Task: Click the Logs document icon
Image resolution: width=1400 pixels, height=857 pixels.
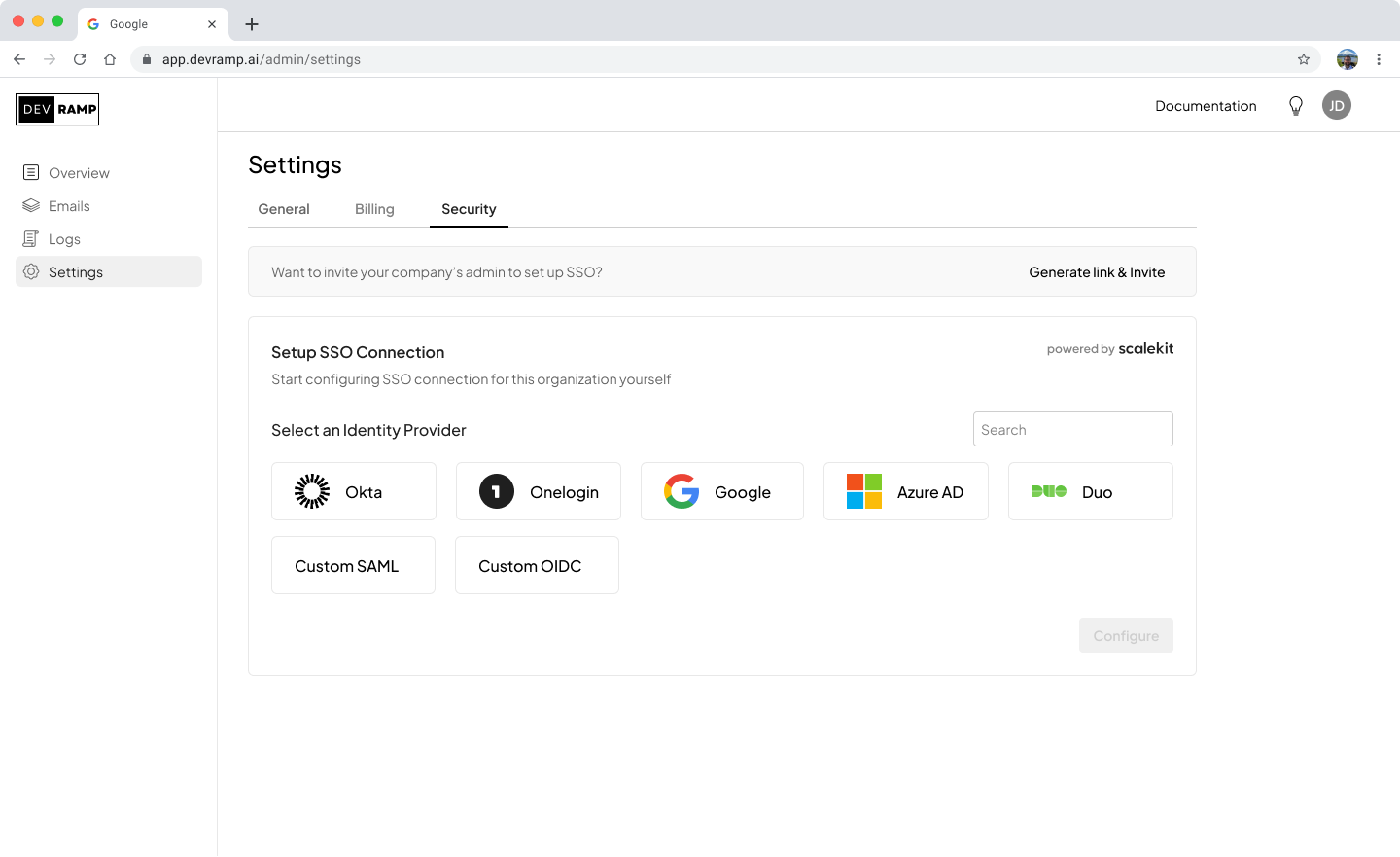Action: [x=31, y=238]
